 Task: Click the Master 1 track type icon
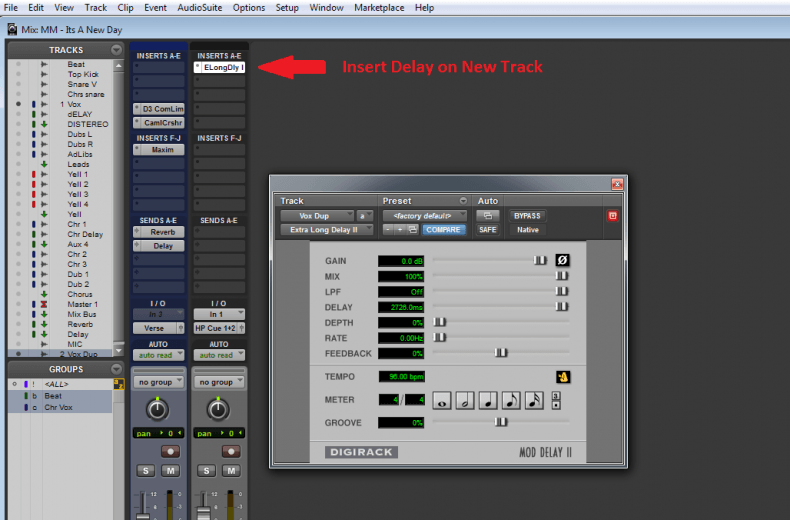44,304
